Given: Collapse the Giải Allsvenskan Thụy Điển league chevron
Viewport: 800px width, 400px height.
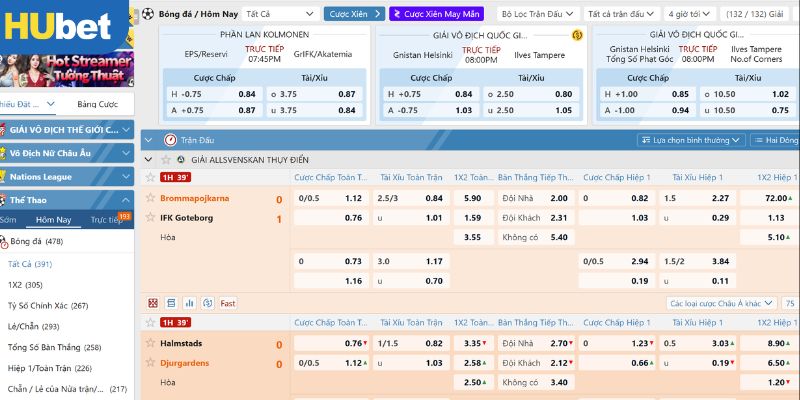Looking at the screenshot, I should (148, 160).
